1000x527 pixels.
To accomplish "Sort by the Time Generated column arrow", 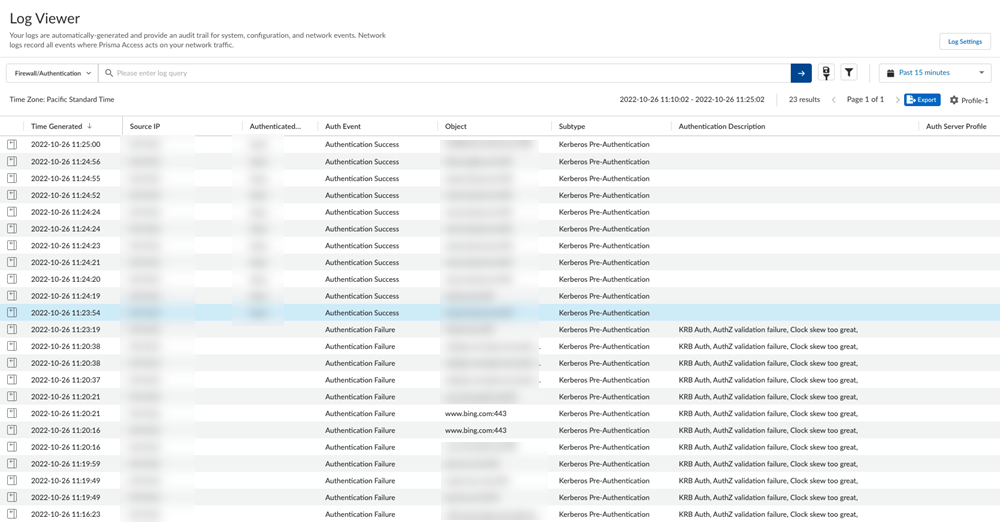I will point(90,127).
